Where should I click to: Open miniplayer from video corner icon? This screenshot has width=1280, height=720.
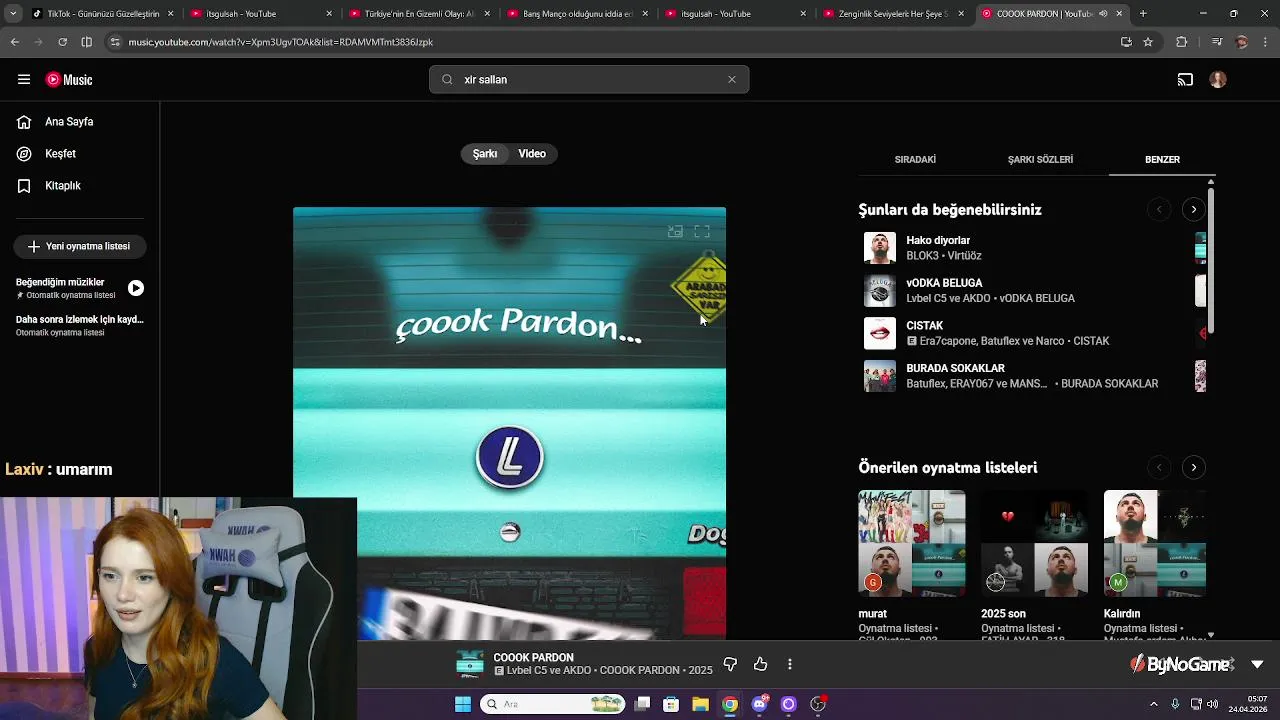point(676,231)
